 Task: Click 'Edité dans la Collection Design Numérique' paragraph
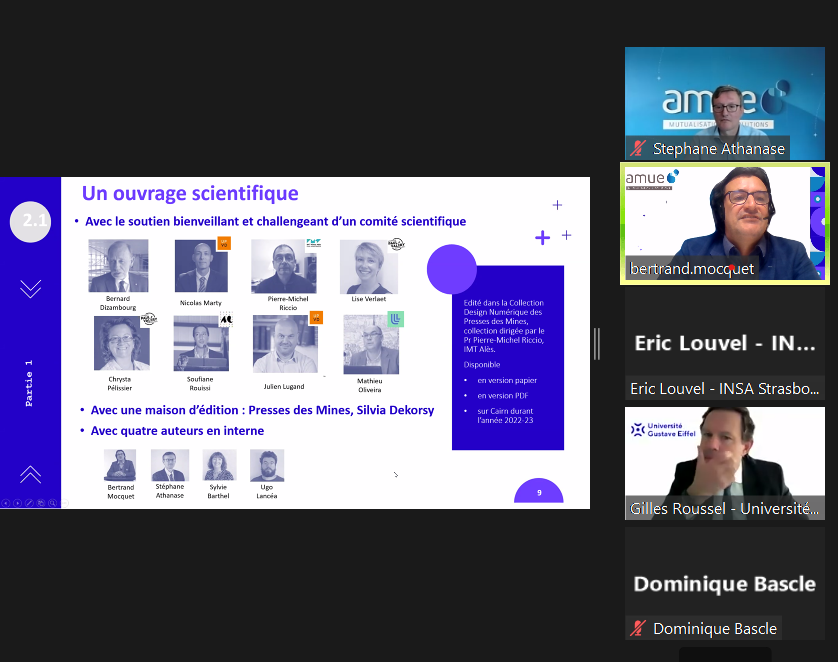coord(503,326)
